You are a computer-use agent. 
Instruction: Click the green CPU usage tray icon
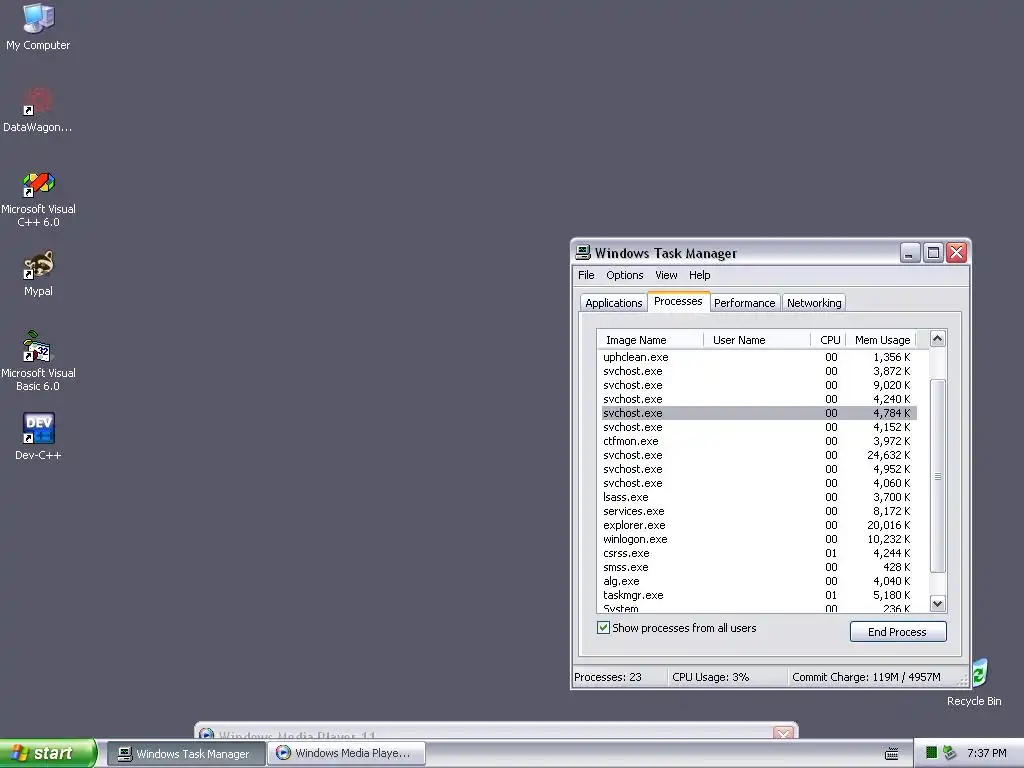click(931, 753)
